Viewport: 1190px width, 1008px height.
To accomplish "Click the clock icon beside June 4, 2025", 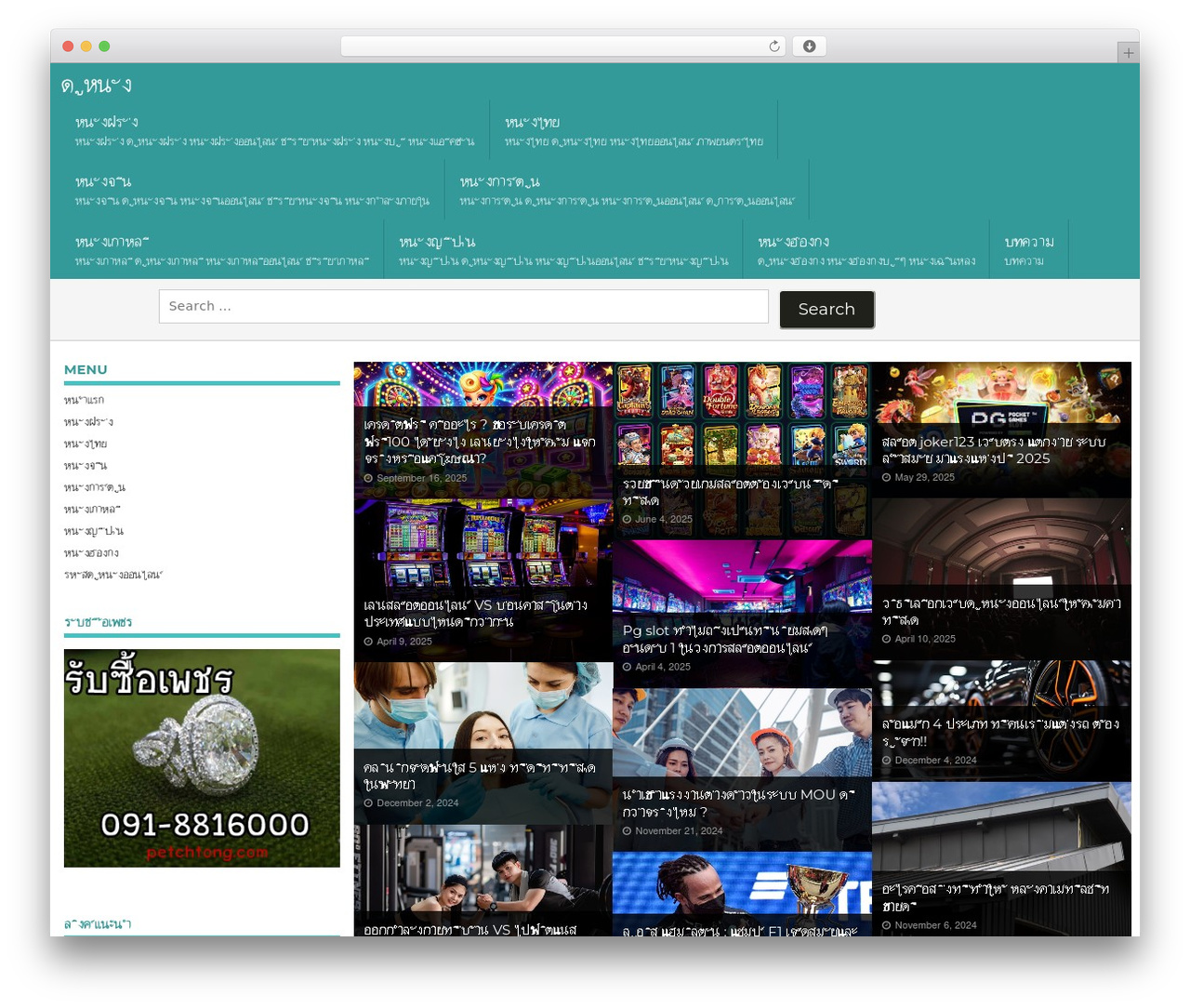I will [x=627, y=519].
